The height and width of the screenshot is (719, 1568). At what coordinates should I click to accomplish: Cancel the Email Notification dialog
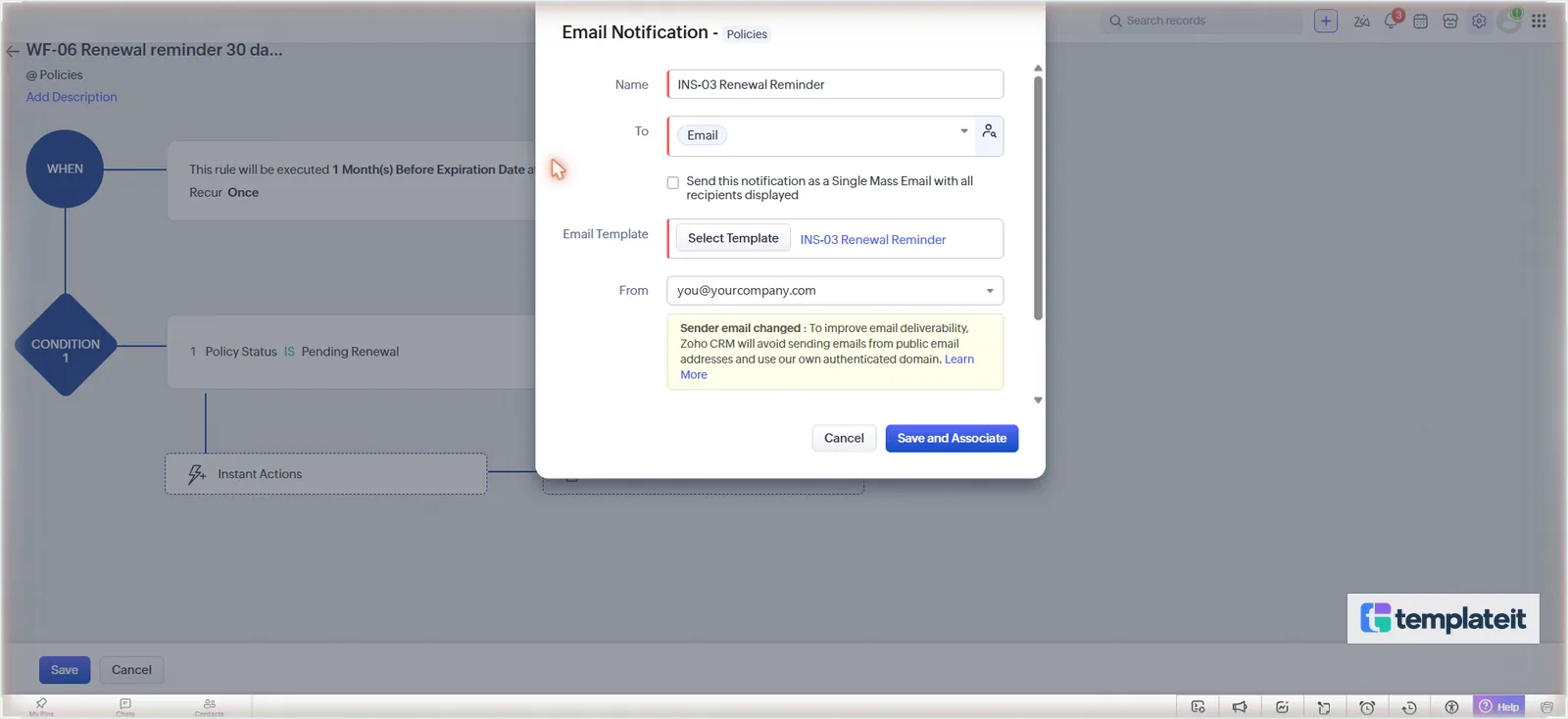pos(844,438)
